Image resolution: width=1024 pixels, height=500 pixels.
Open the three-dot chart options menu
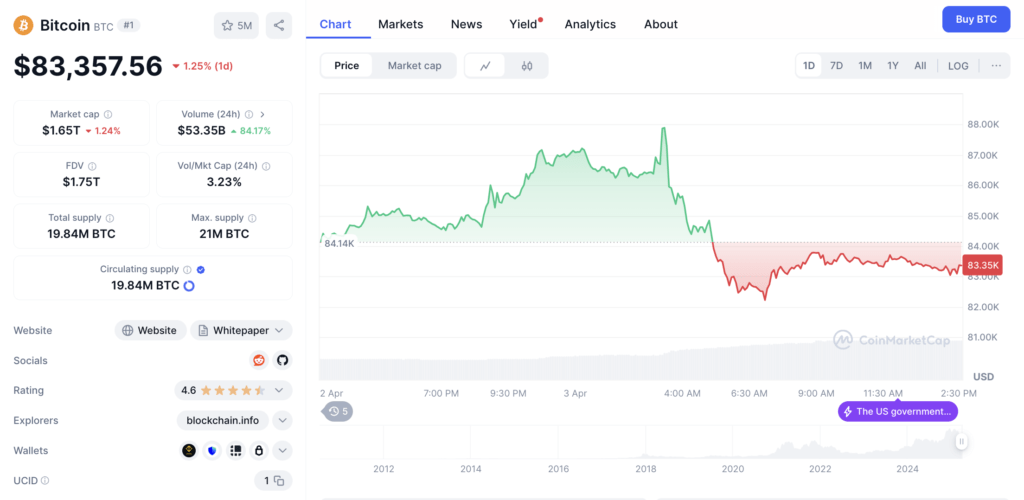point(996,66)
